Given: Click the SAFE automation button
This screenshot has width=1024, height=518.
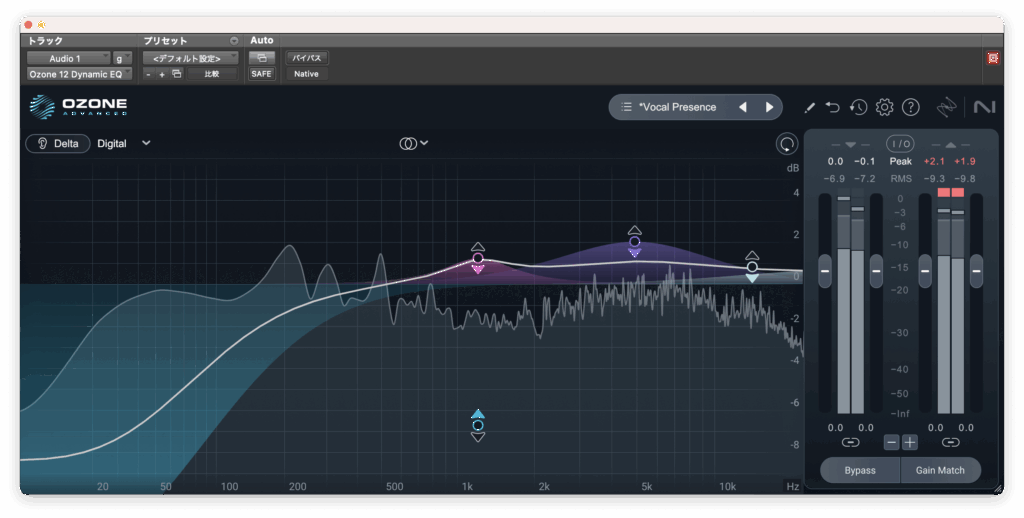Looking at the screenshot, I should 261,74.
